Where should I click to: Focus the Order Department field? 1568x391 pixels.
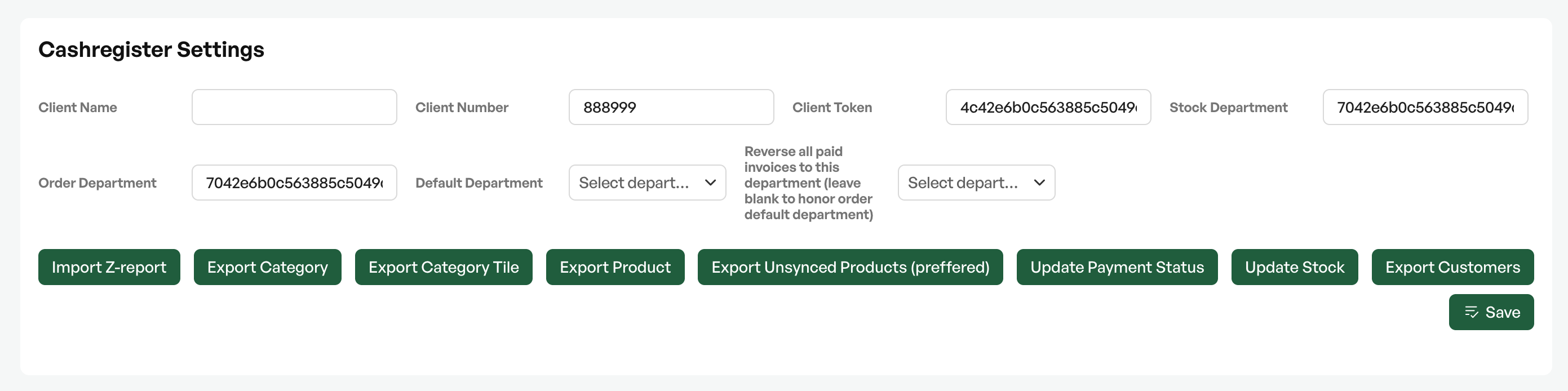[x=294, y=183]
